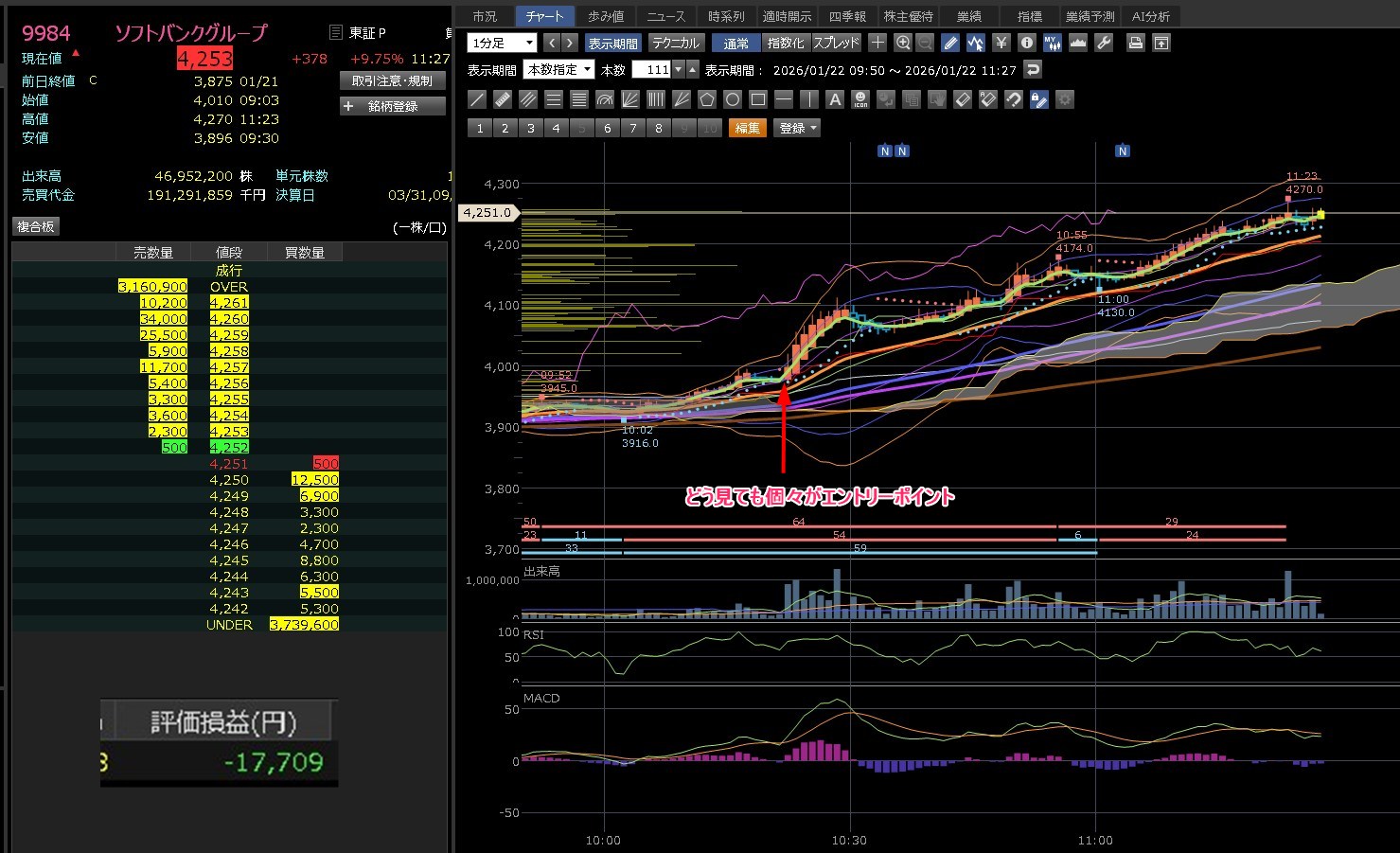Click the pentagon shape drawing tool
Screen dimensions: 1400x853
(x=707, y=99)
